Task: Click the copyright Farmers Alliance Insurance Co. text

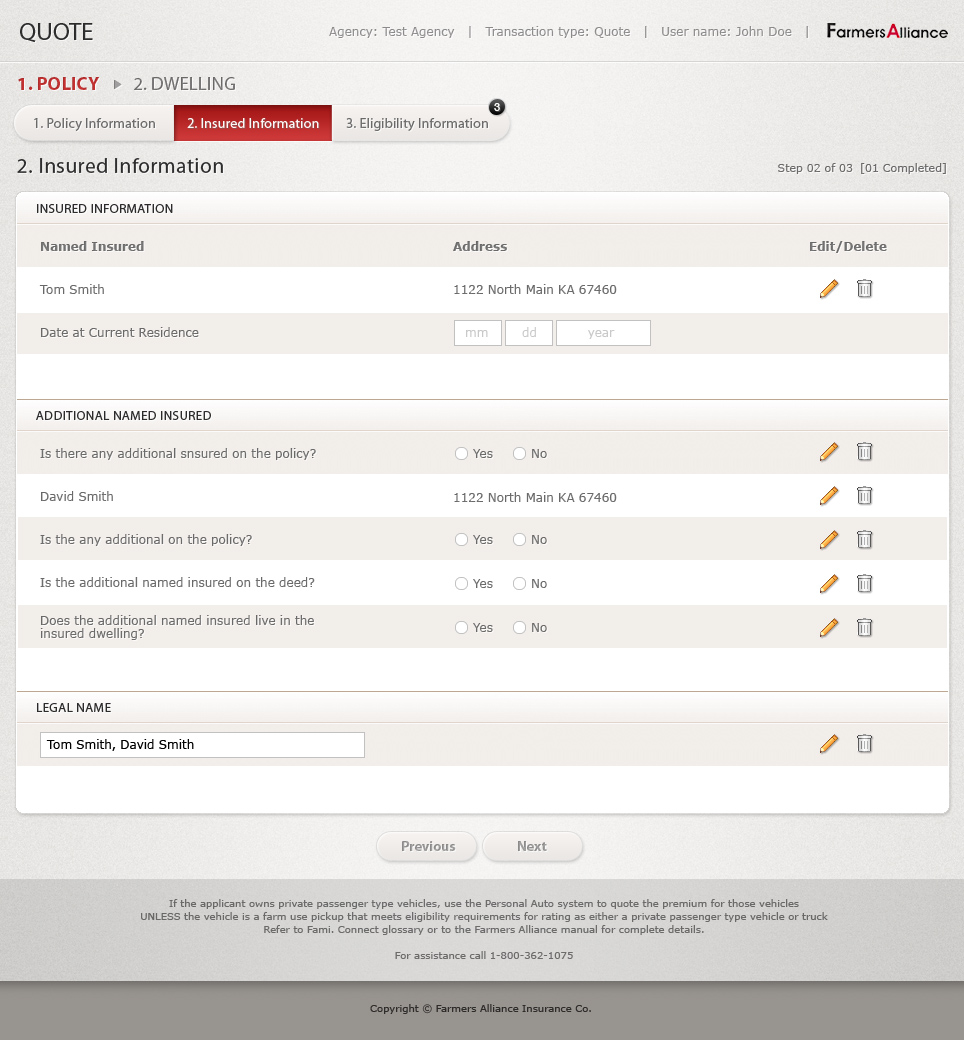Action: pos(480,1009)
